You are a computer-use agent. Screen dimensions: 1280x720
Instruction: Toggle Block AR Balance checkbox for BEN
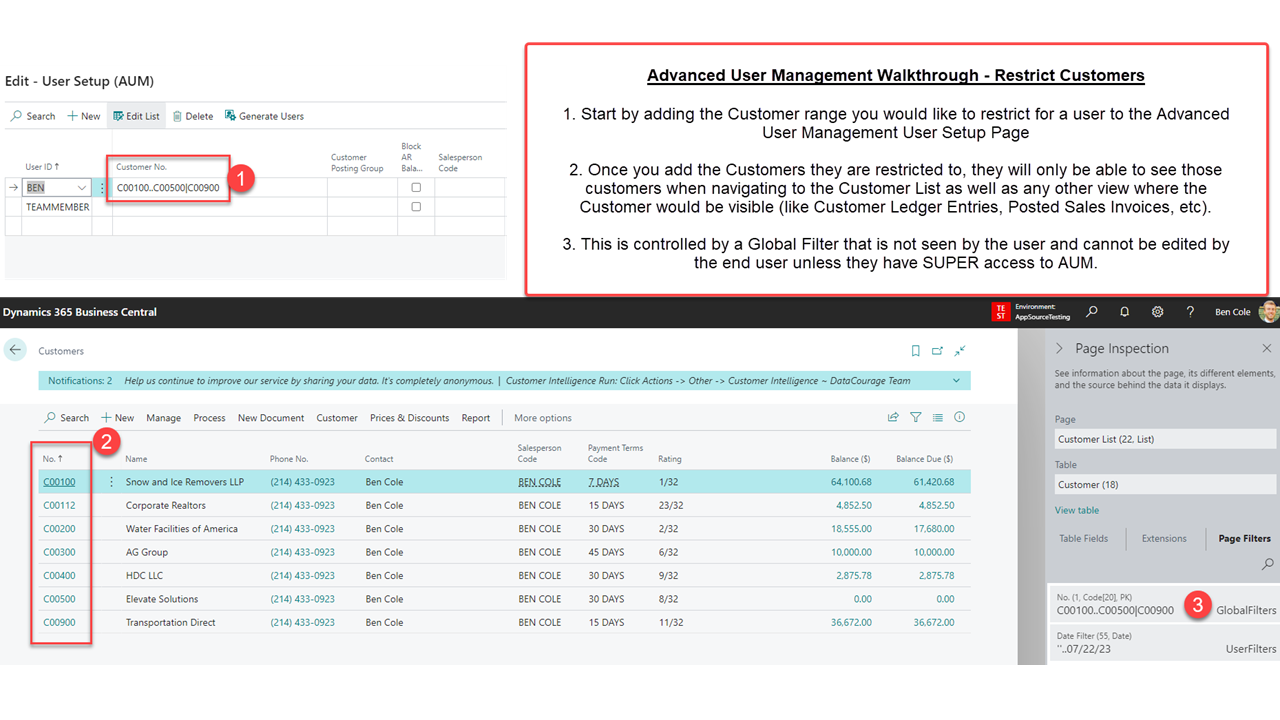pyautogui.click(x=416, y=187)
